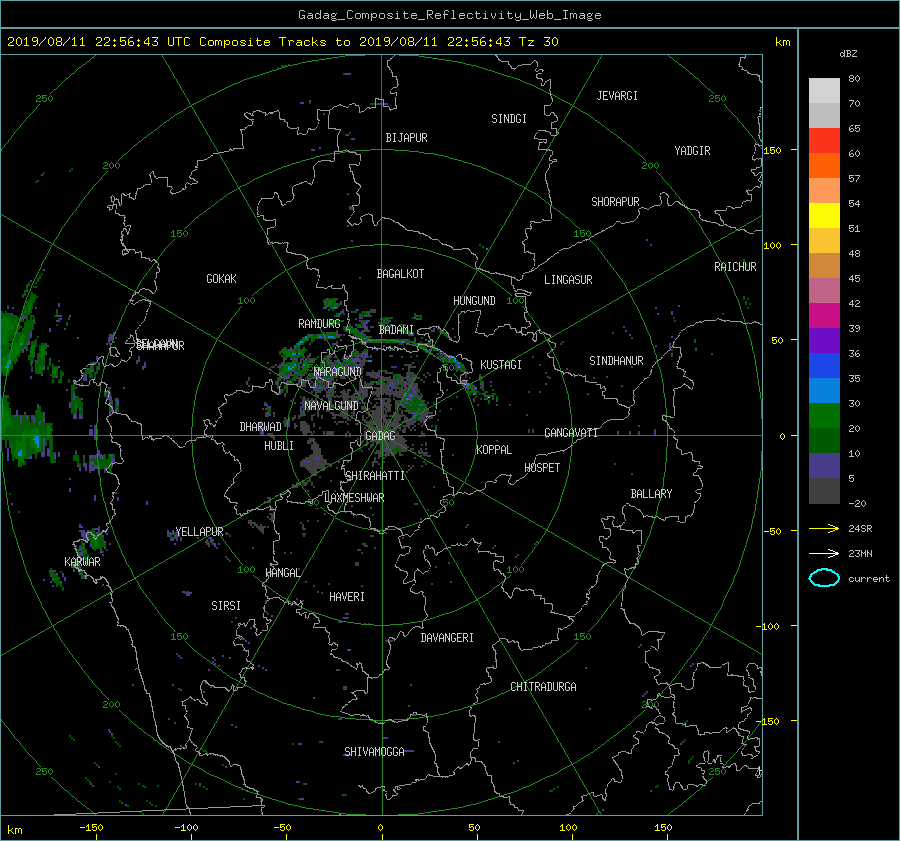Viewport: 900px width, 841px height.
Task: Click the NAVALGUND city label
Action: click(x=331, y=406)
